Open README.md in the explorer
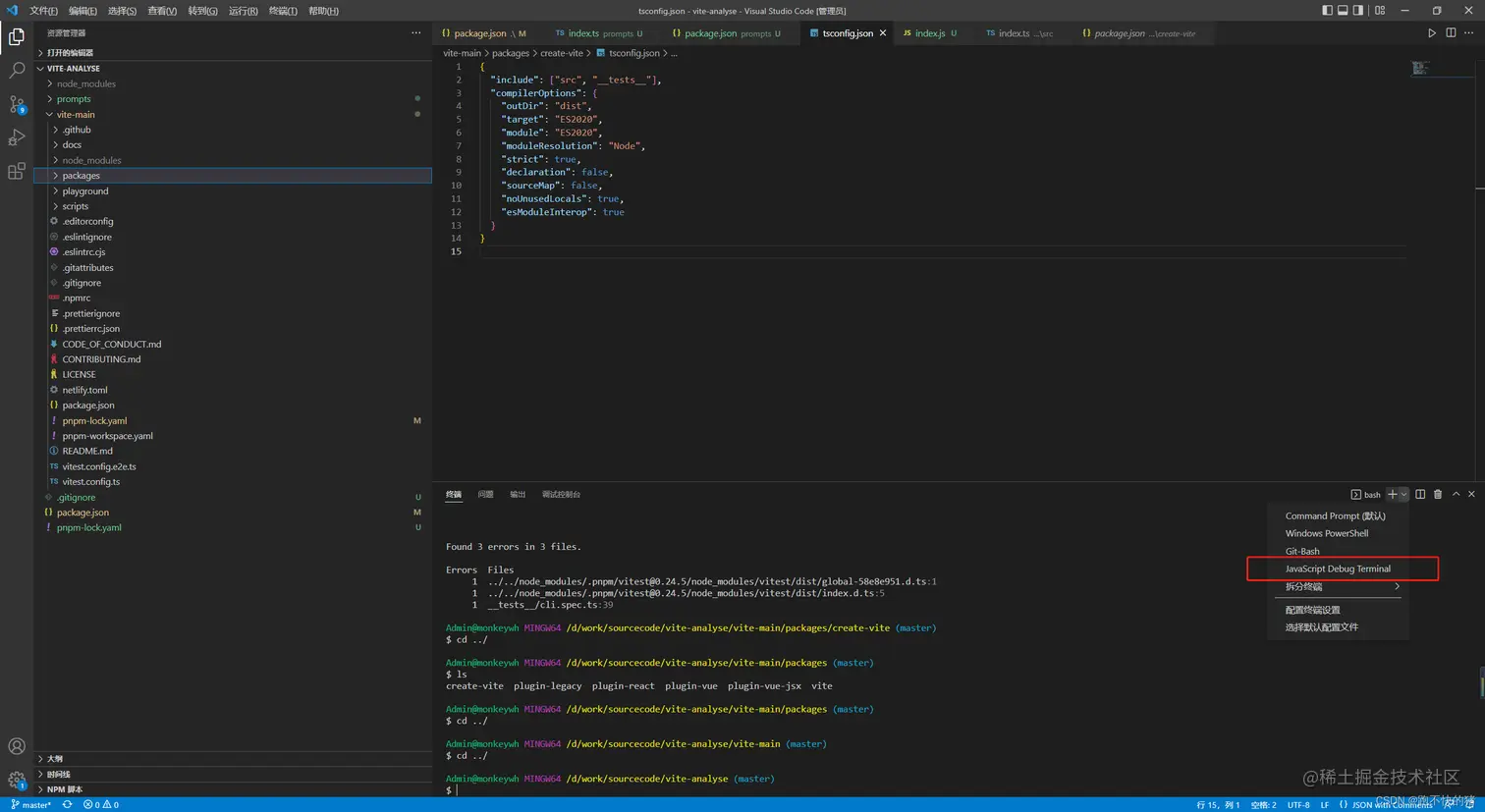 (87, 451)
